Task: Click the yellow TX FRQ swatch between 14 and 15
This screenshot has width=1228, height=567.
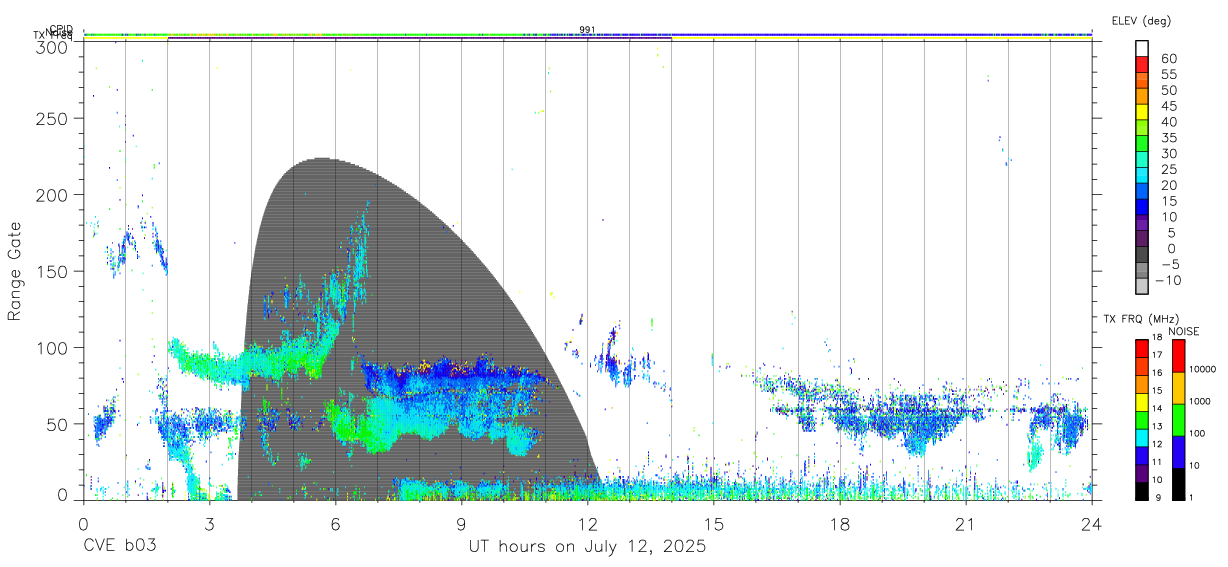Action: [x=1142, y=402]
